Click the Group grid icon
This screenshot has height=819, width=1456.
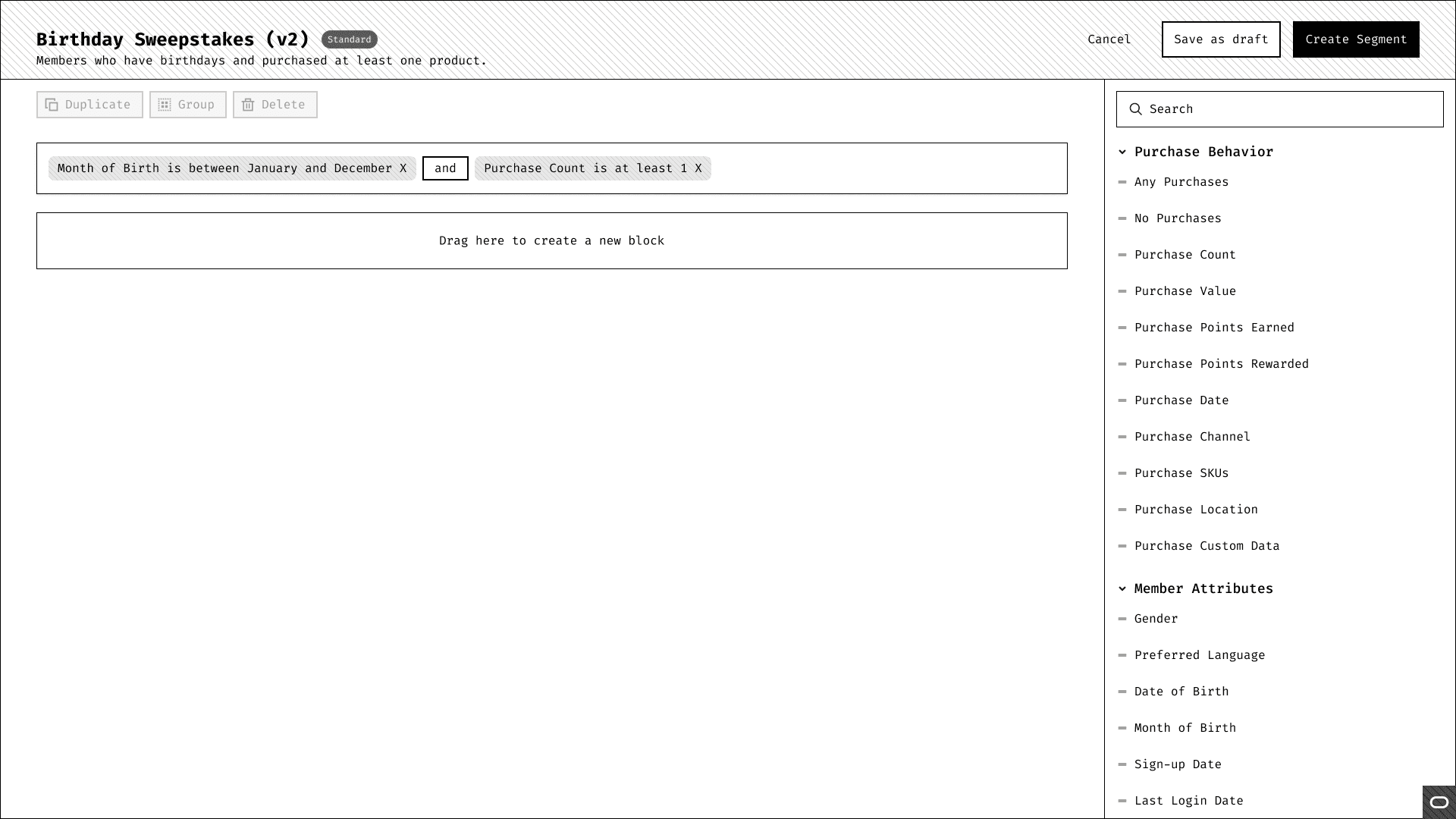coord(165,105)
